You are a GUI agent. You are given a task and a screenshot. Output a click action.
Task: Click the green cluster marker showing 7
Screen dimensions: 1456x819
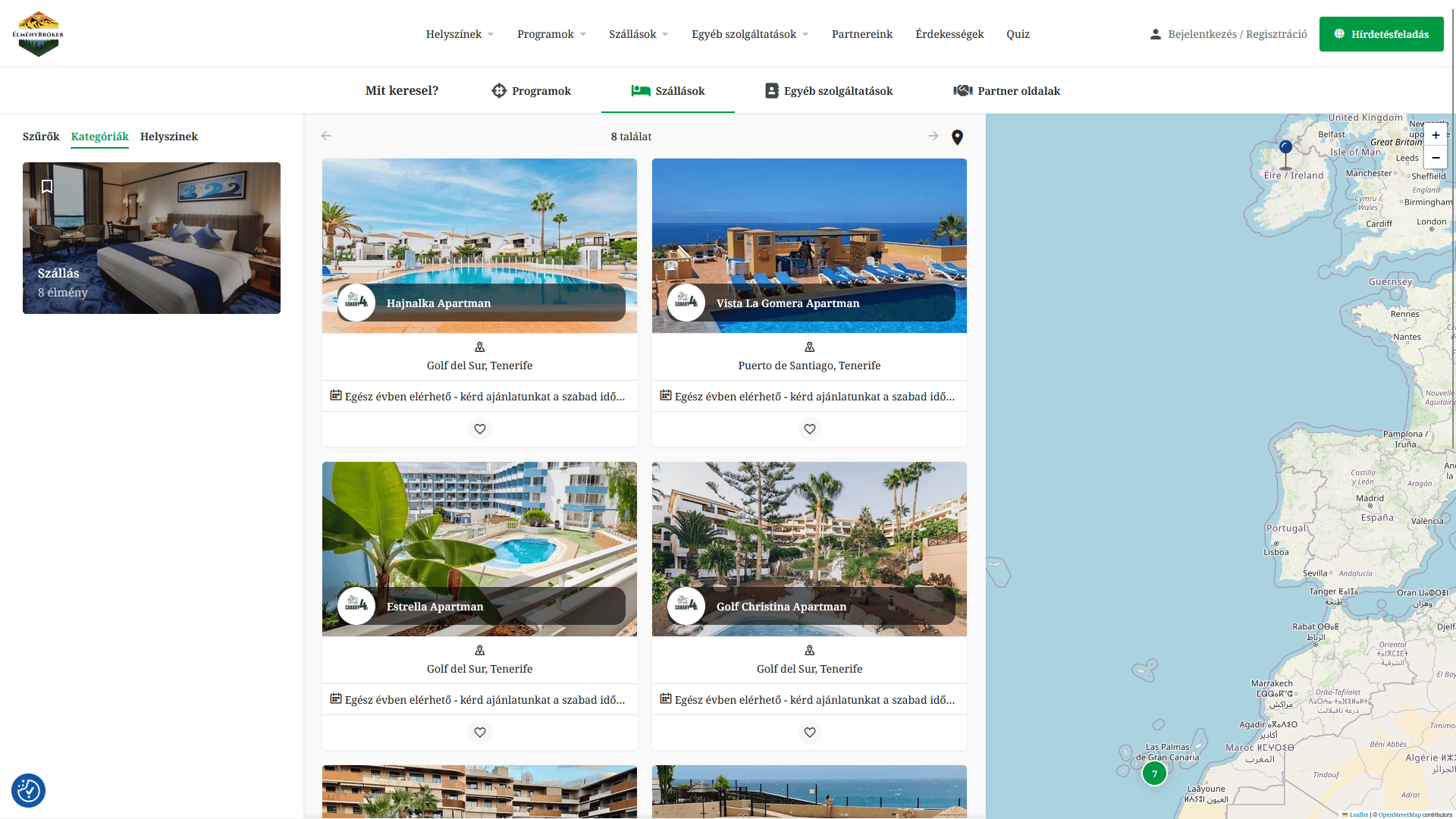(x=1154, y=773)
